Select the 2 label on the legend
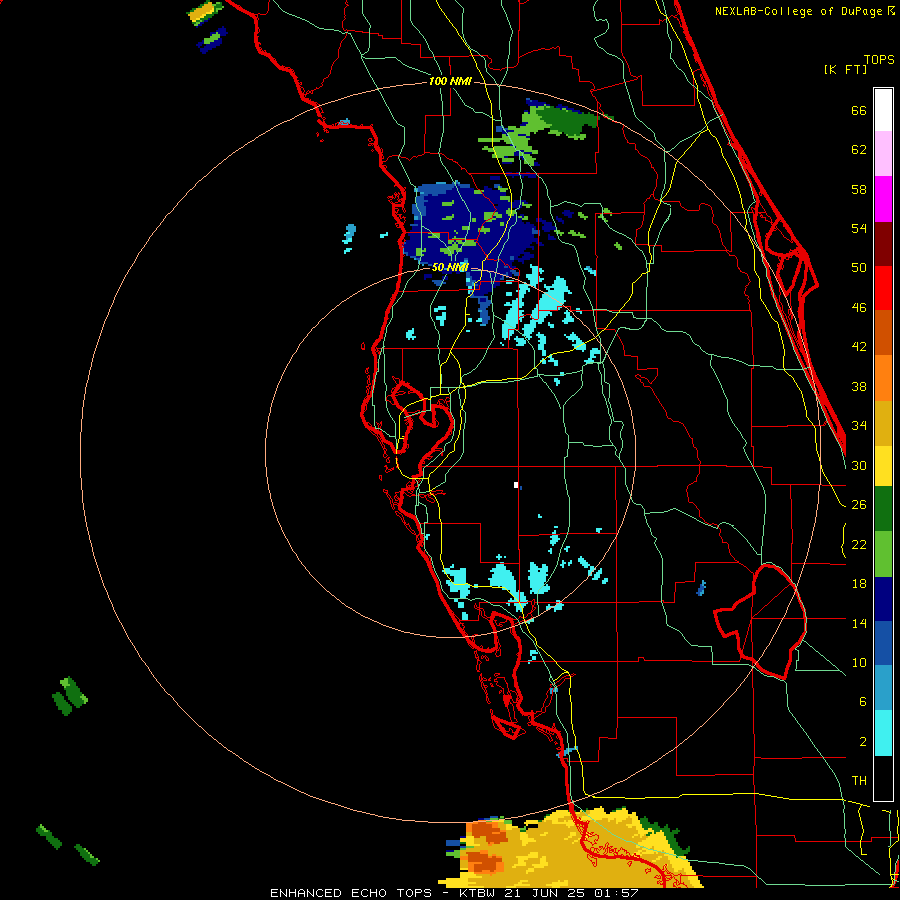This screenshot has width=900, height=900. tap(863, 742)
